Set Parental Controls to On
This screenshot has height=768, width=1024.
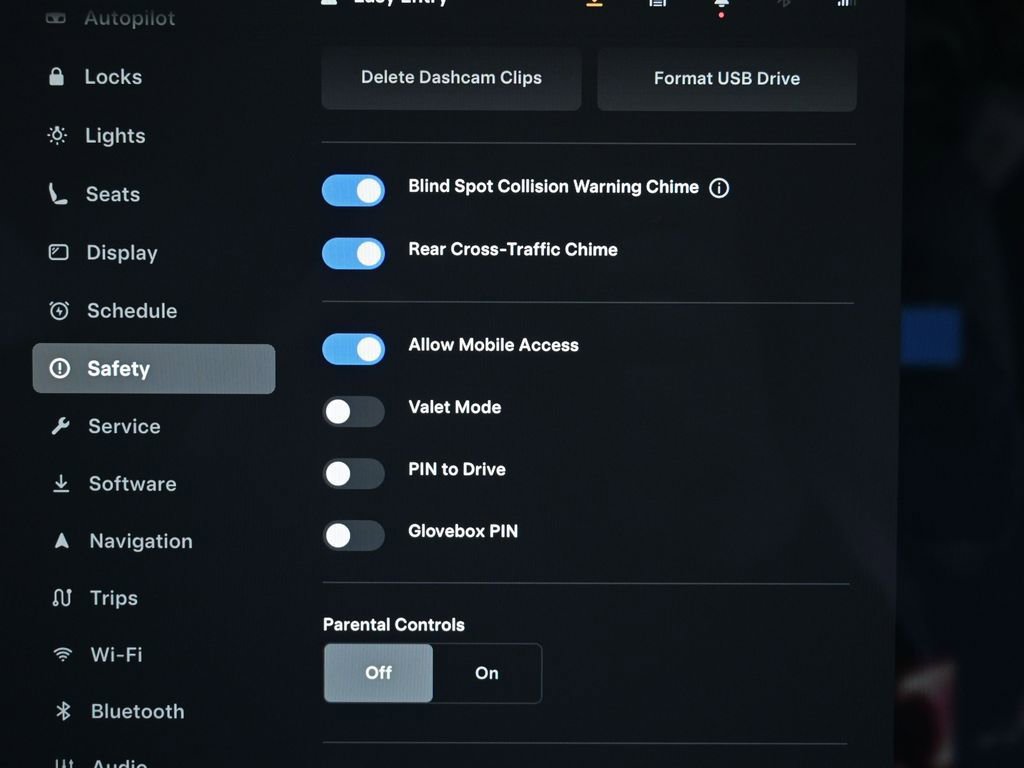coord(487,673)
